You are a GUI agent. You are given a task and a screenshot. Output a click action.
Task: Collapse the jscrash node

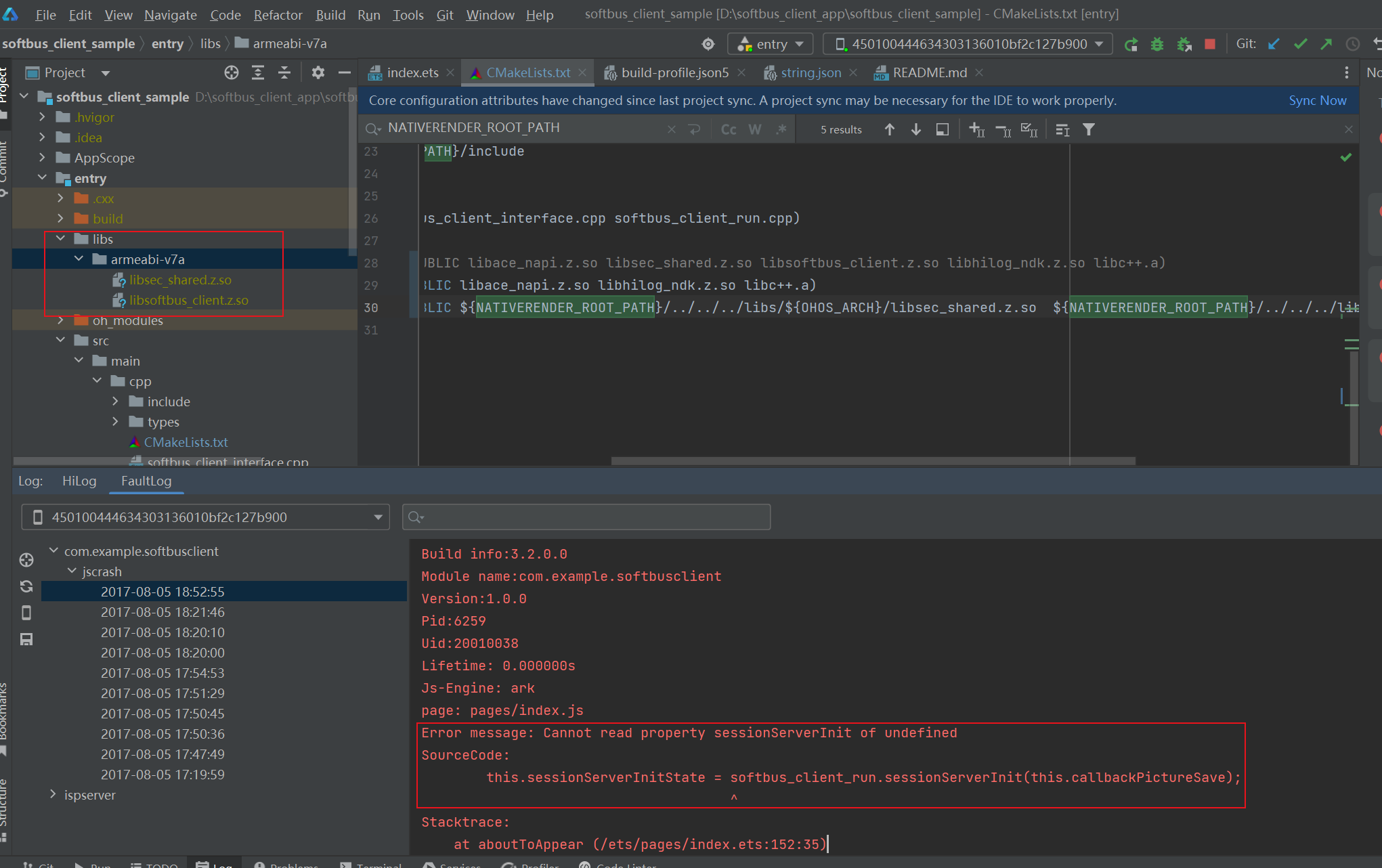(72, 571)
